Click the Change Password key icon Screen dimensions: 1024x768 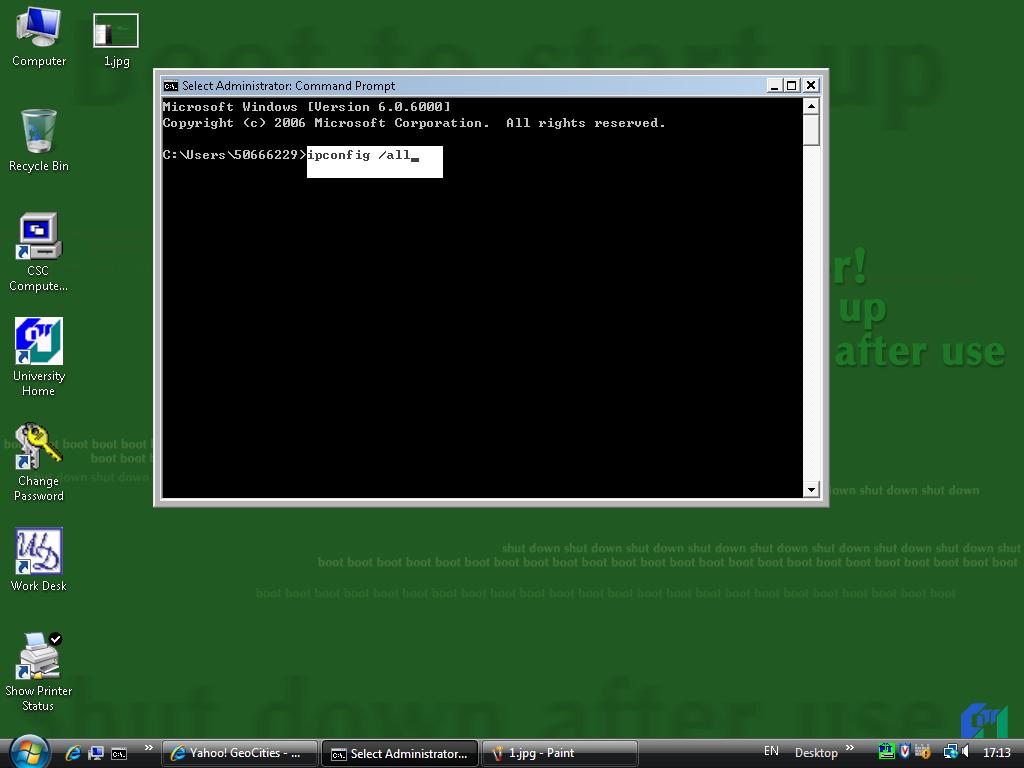39,447
